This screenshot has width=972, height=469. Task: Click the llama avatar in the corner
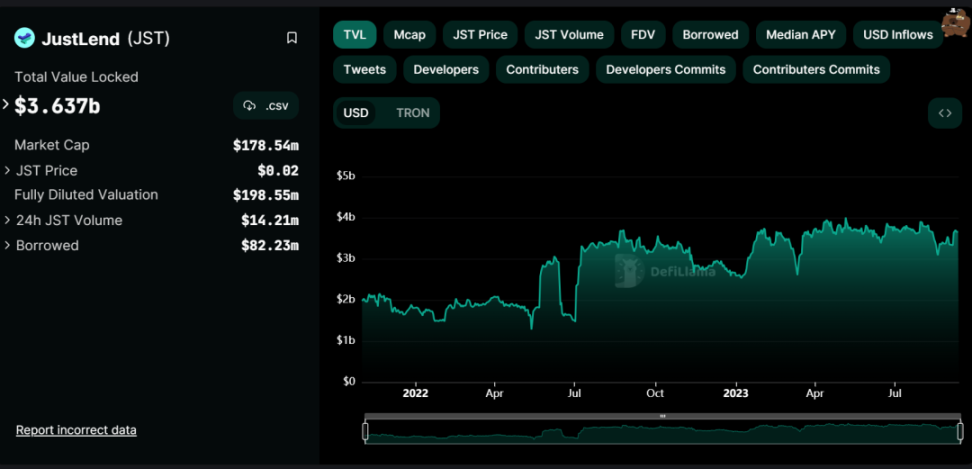point(955,23)
